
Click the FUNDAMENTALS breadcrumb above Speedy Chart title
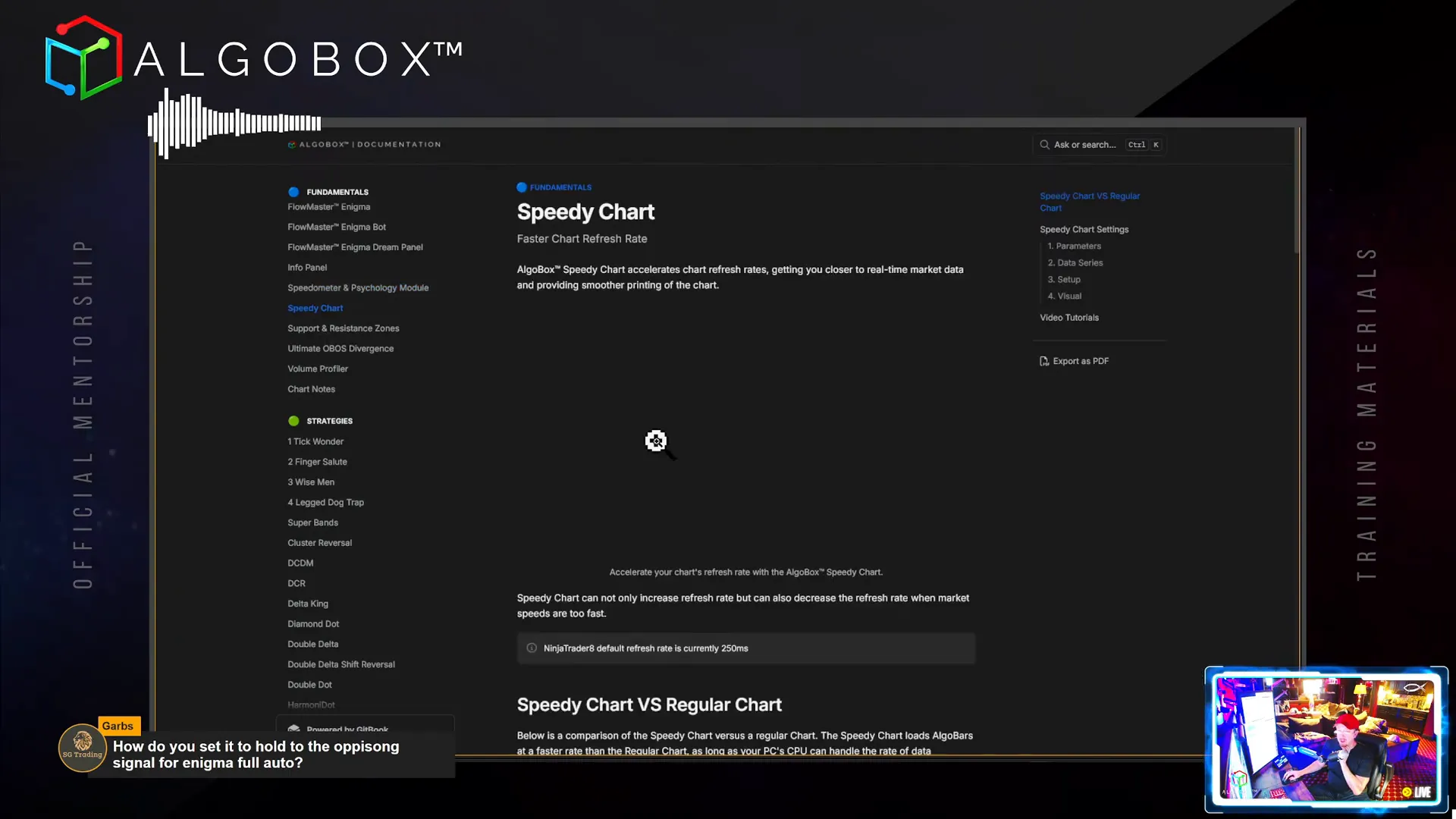tap(560, 187)
